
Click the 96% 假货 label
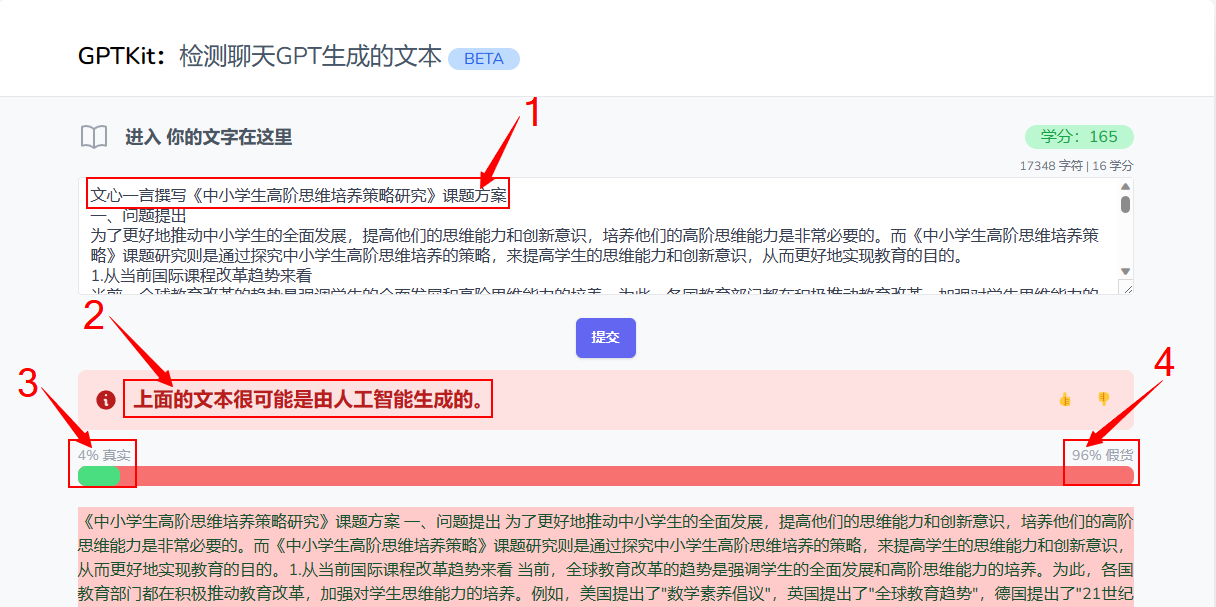click(x=1103, y=455)
